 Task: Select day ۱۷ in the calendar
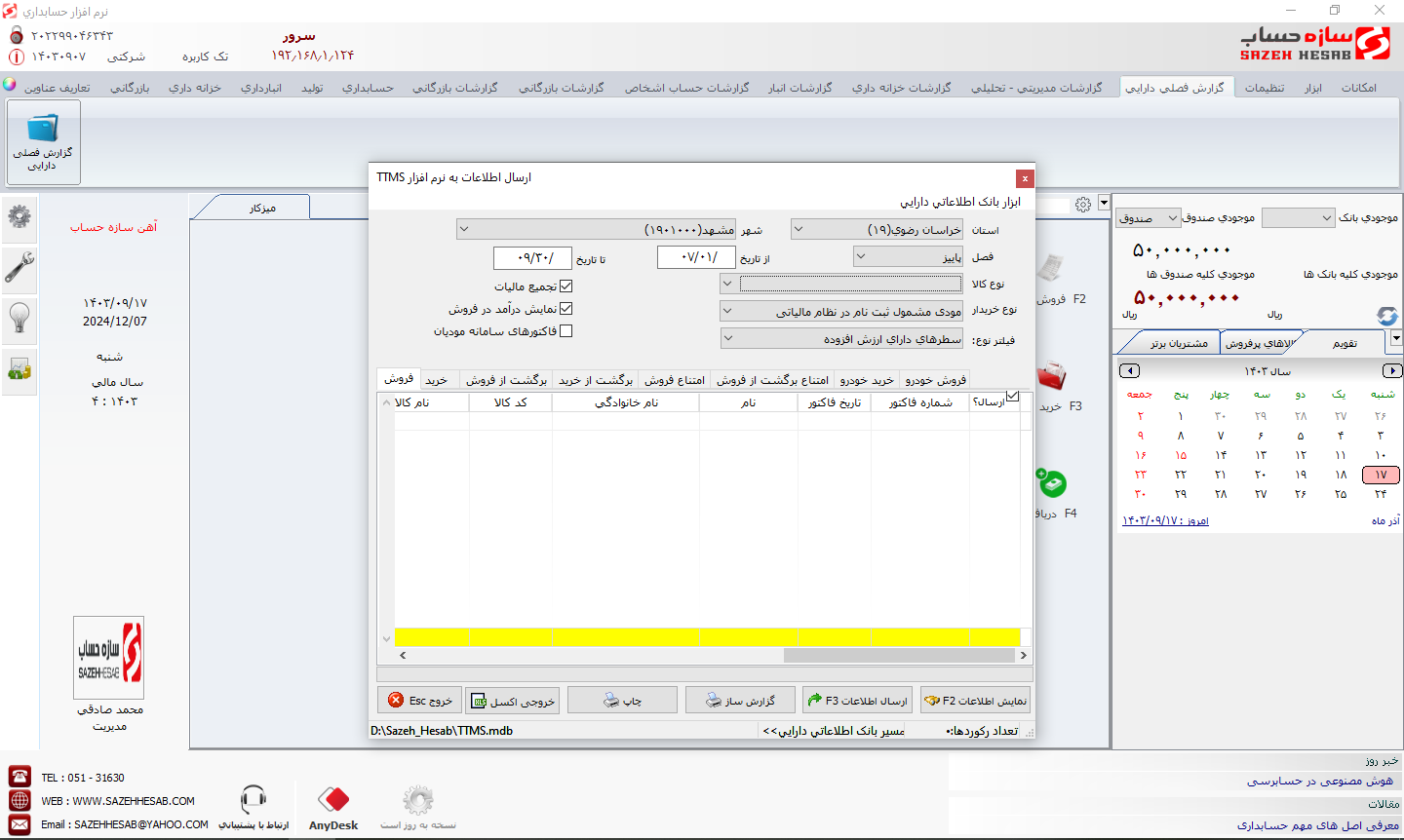[1380, 475]
